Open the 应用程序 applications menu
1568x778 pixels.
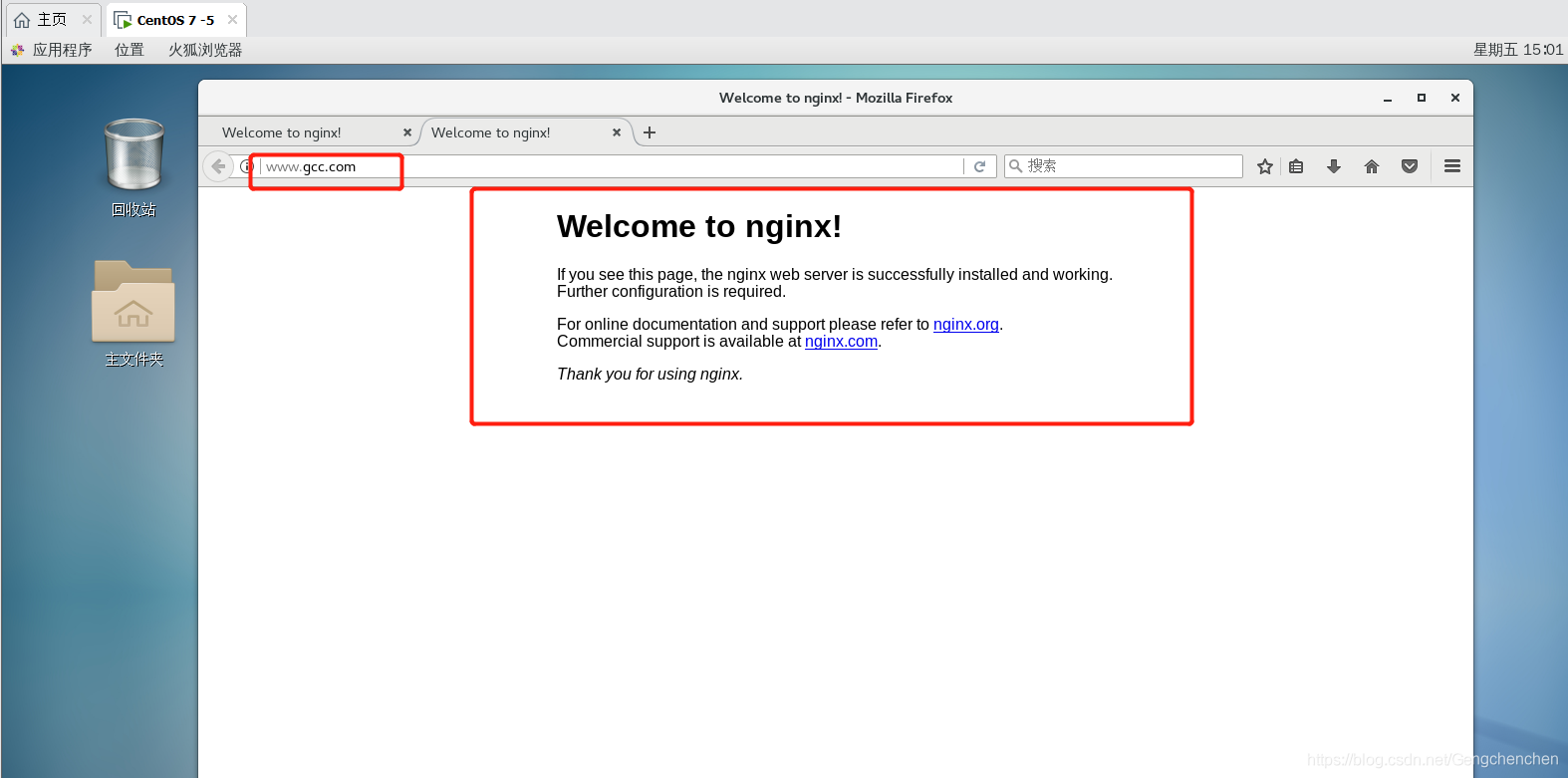coord(51,50)
